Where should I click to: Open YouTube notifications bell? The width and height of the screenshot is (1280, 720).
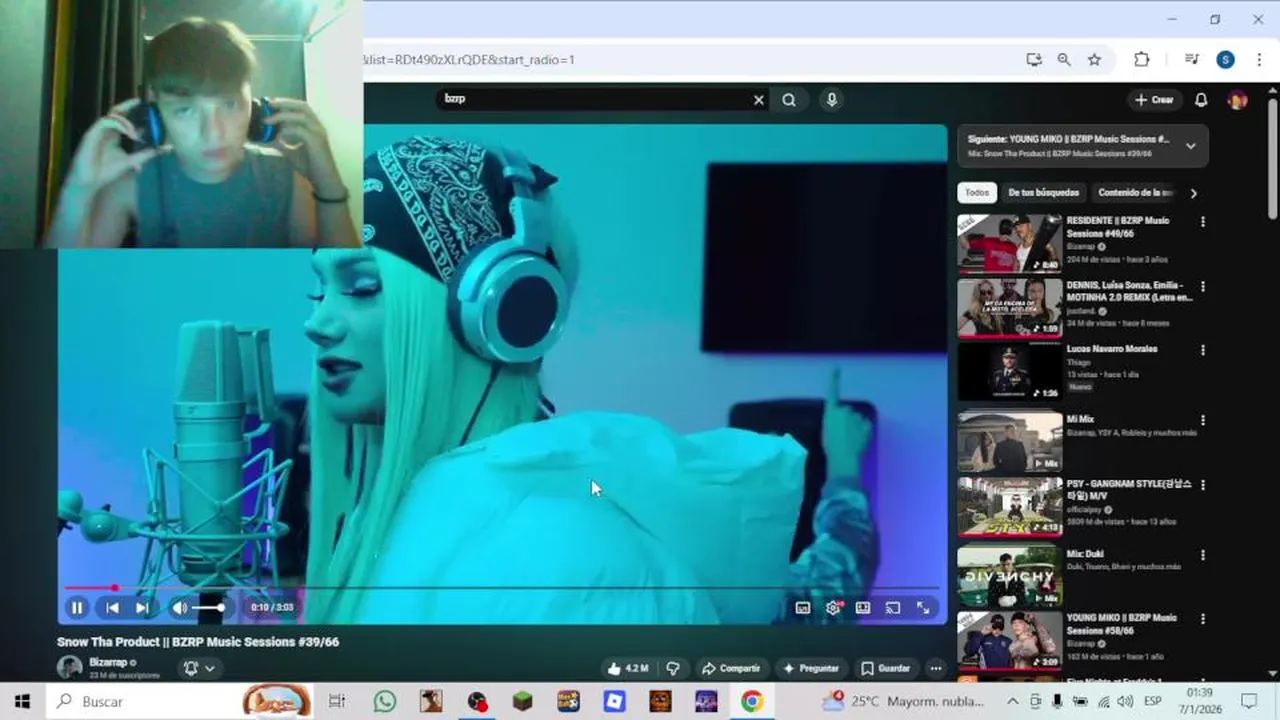tap(1201, 100)
